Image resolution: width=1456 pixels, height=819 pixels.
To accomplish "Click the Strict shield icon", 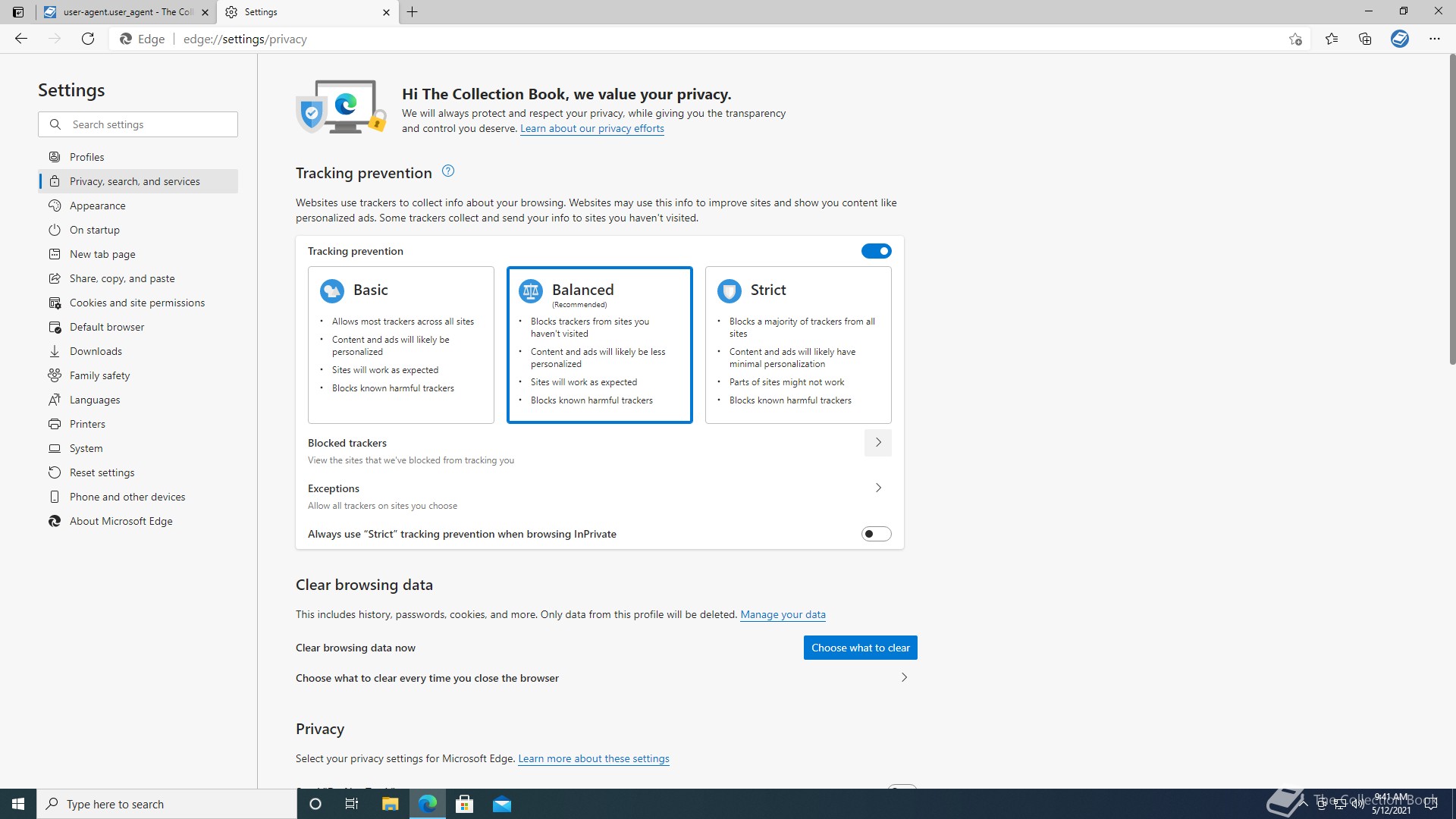I will [730, 290].
